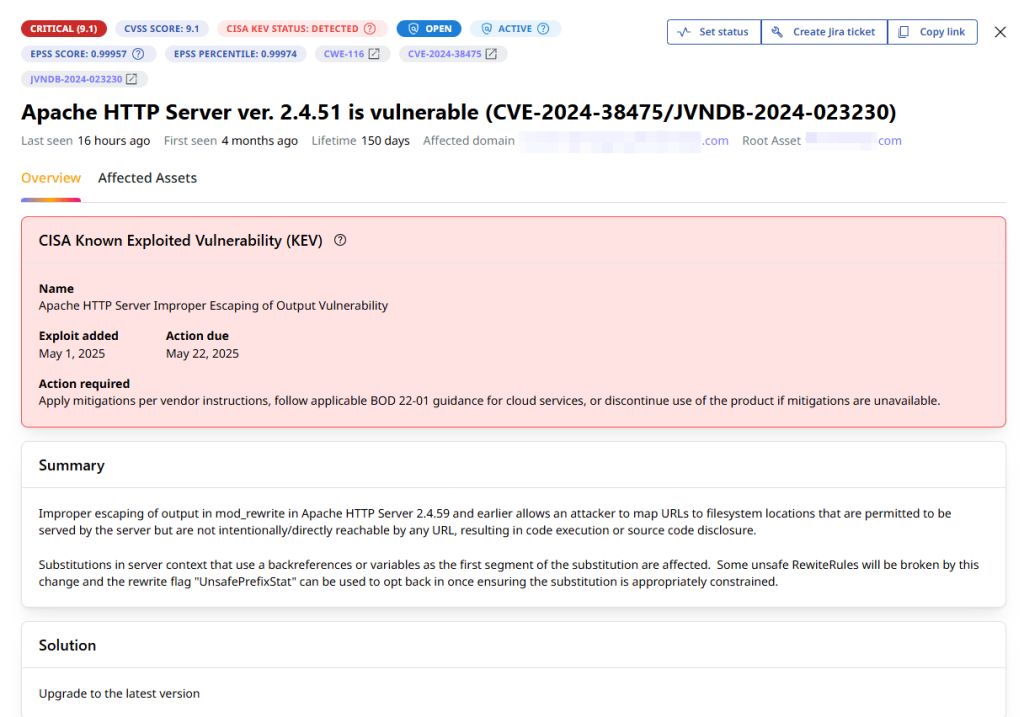Click the 'Improper escaping of output' summary paragraph
This screenshot has height=717, width=1024.
(494, 522)
